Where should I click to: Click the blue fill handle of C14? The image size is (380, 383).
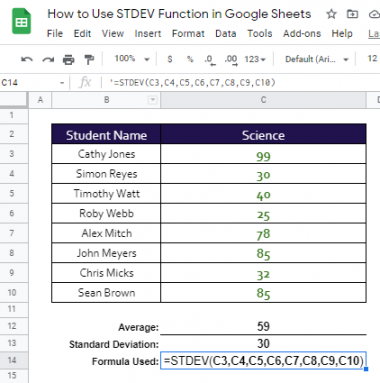[366, 369]
